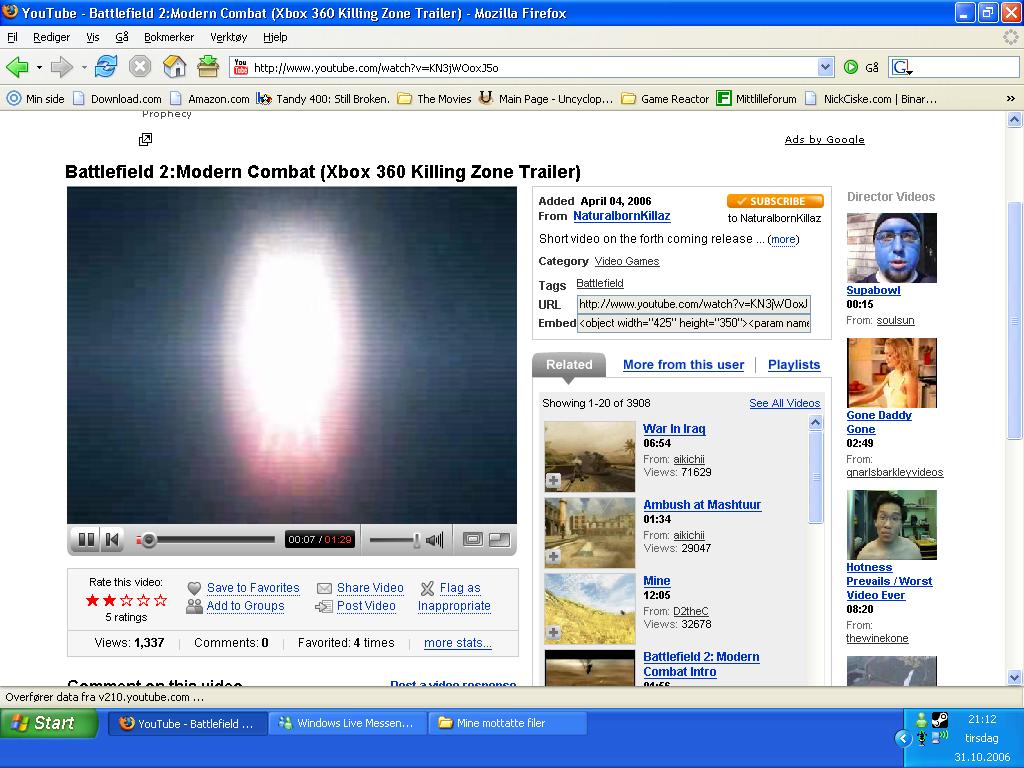Click the Steam icon in system tray
1024x768 pixels.
[940, 720]
